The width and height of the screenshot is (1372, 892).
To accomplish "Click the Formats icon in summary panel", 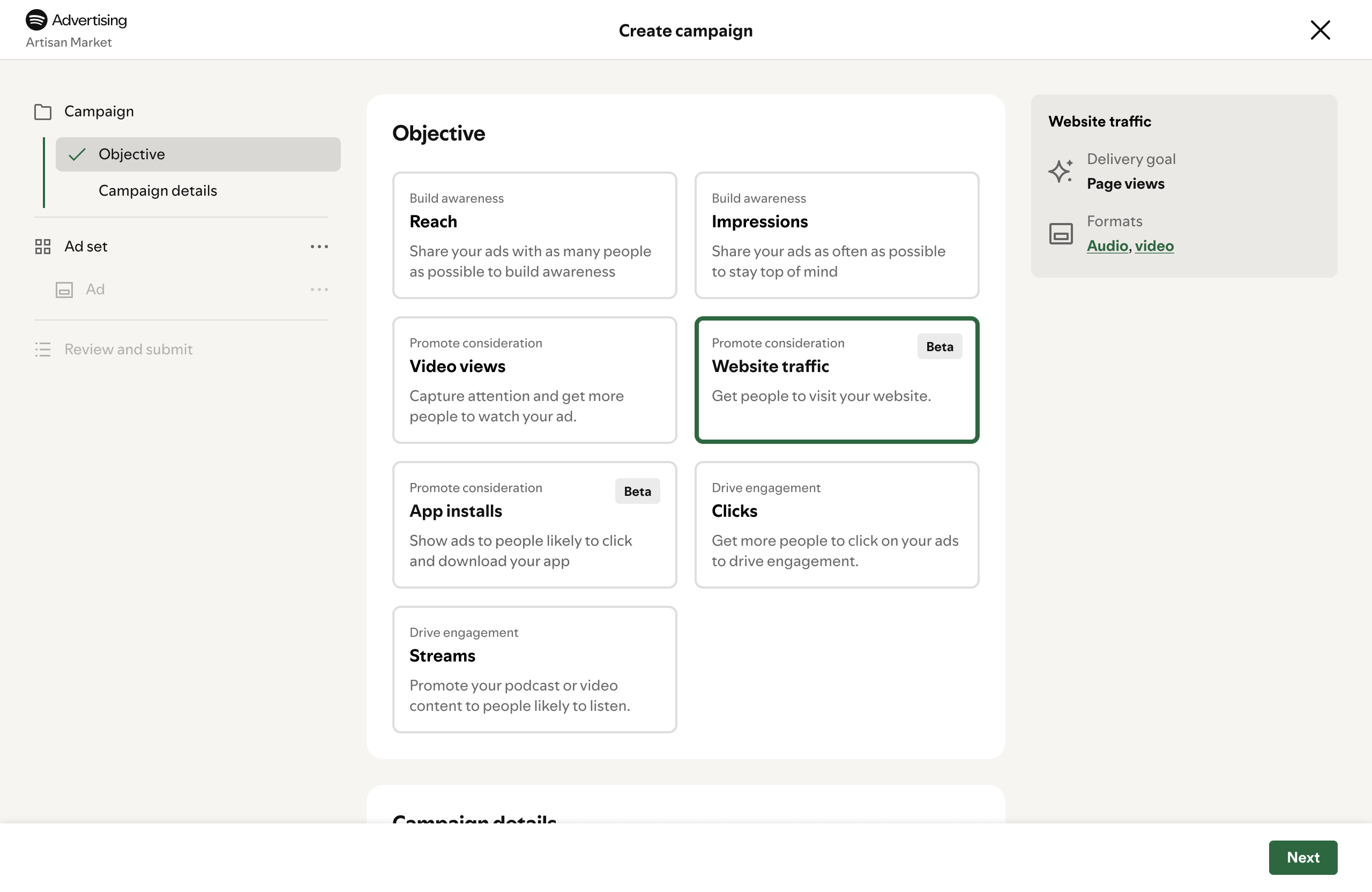I will (1060, 234).
